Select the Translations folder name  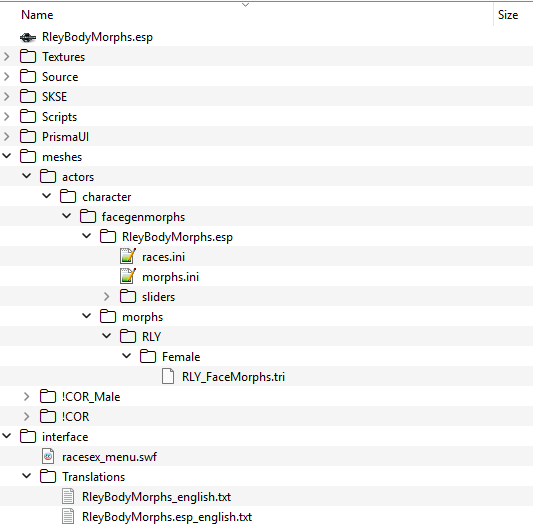click(x=93, y=477)
